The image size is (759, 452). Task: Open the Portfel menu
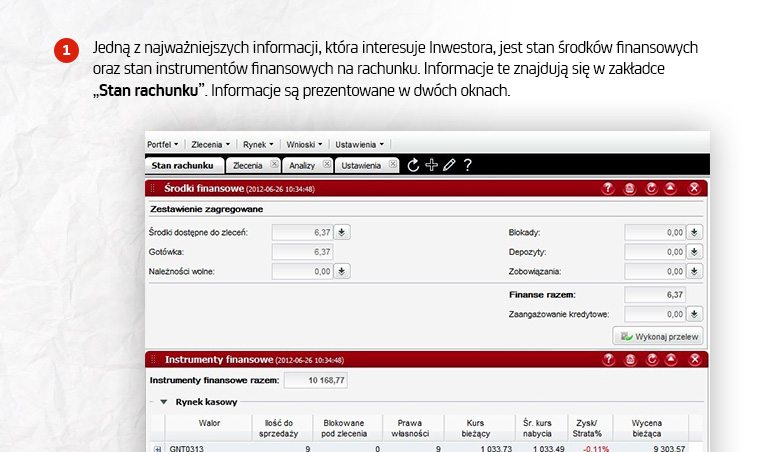click(x=163, y=144)
